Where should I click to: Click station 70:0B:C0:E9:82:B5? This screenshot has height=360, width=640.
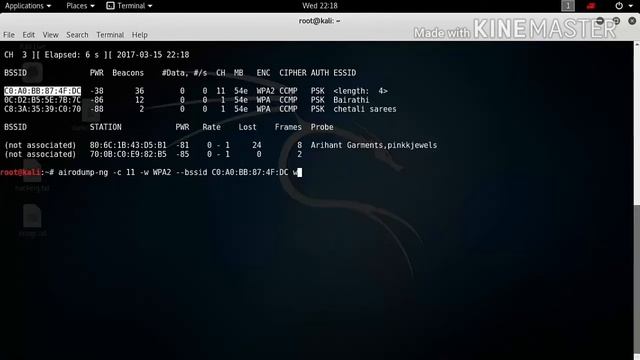(128, 154)
